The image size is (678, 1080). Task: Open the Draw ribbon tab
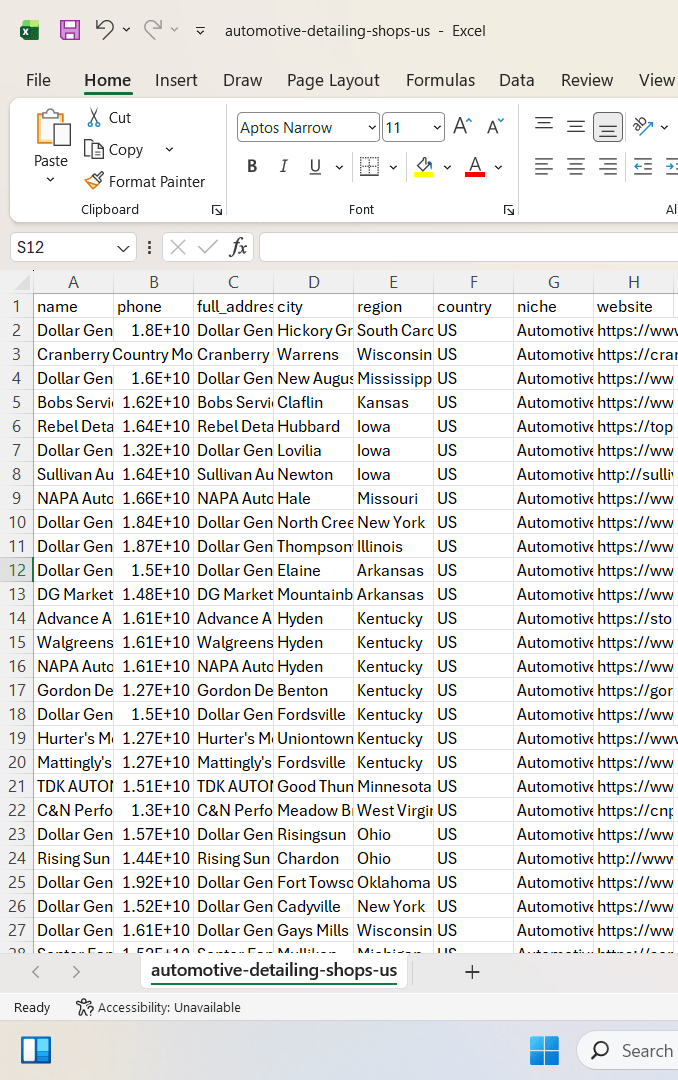click(x=243, y=80)
